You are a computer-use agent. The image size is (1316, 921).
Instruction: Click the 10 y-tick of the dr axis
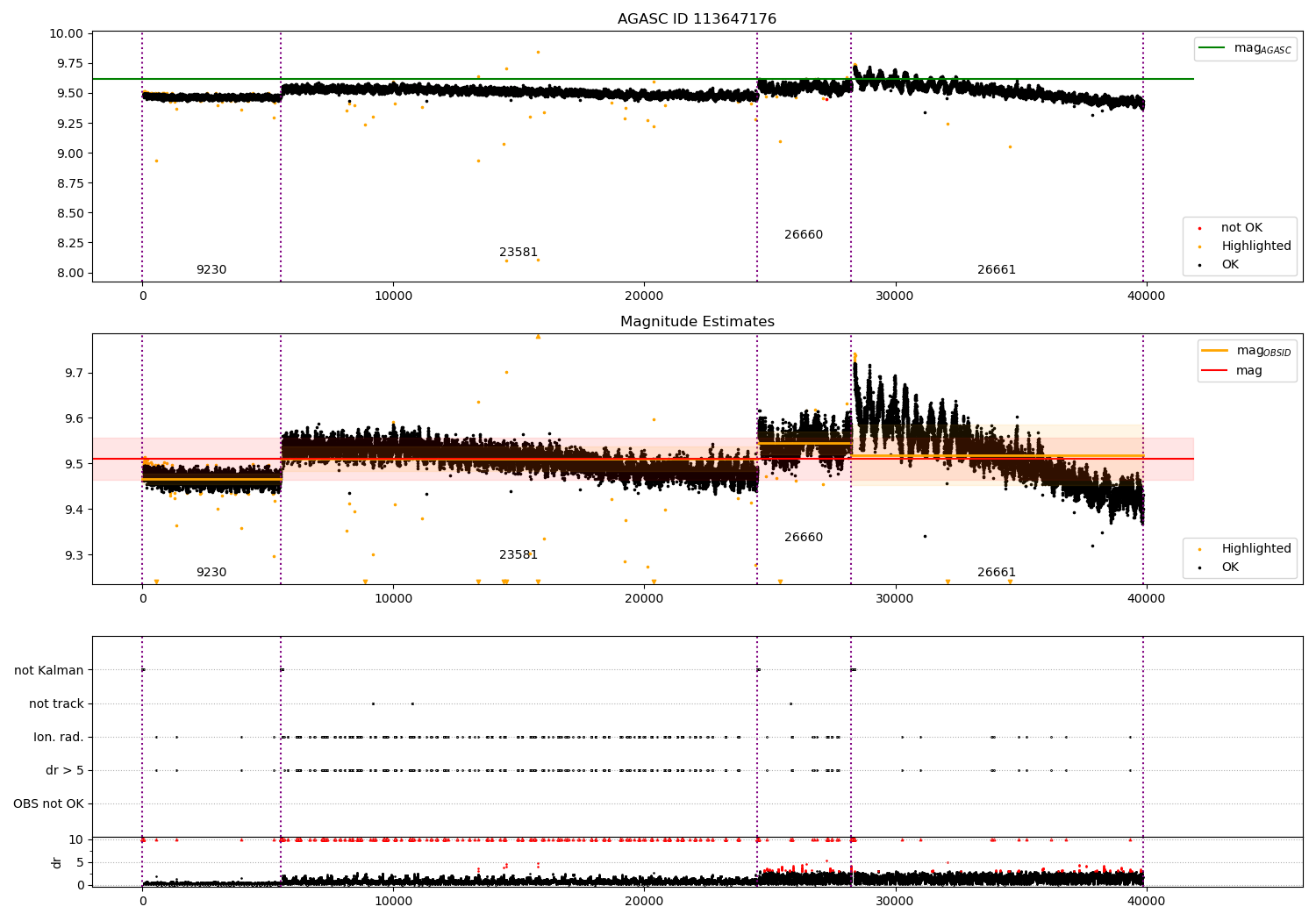coord(76,839)
